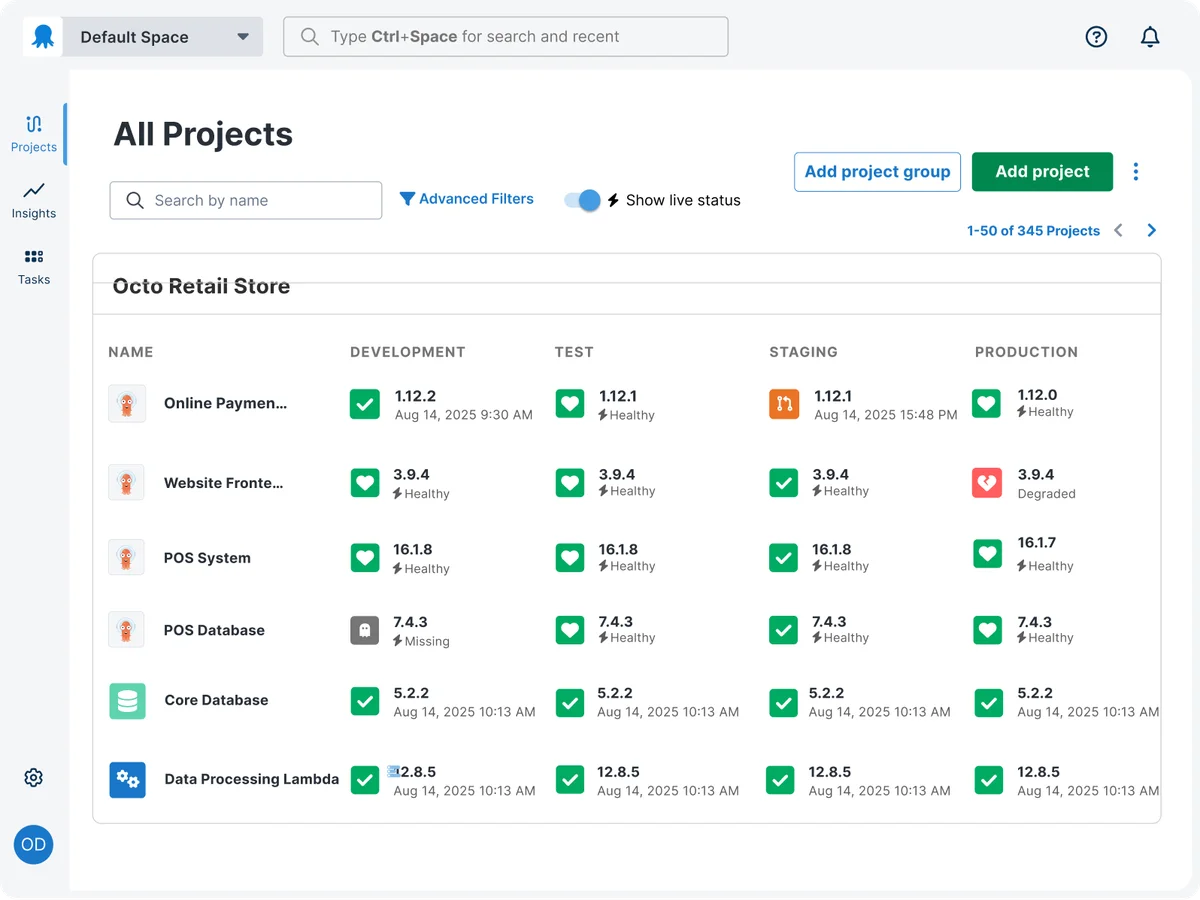Viewport: 1200px width, 900px height.
Task: Click the Core Database project icon
Action: point(127,701)
